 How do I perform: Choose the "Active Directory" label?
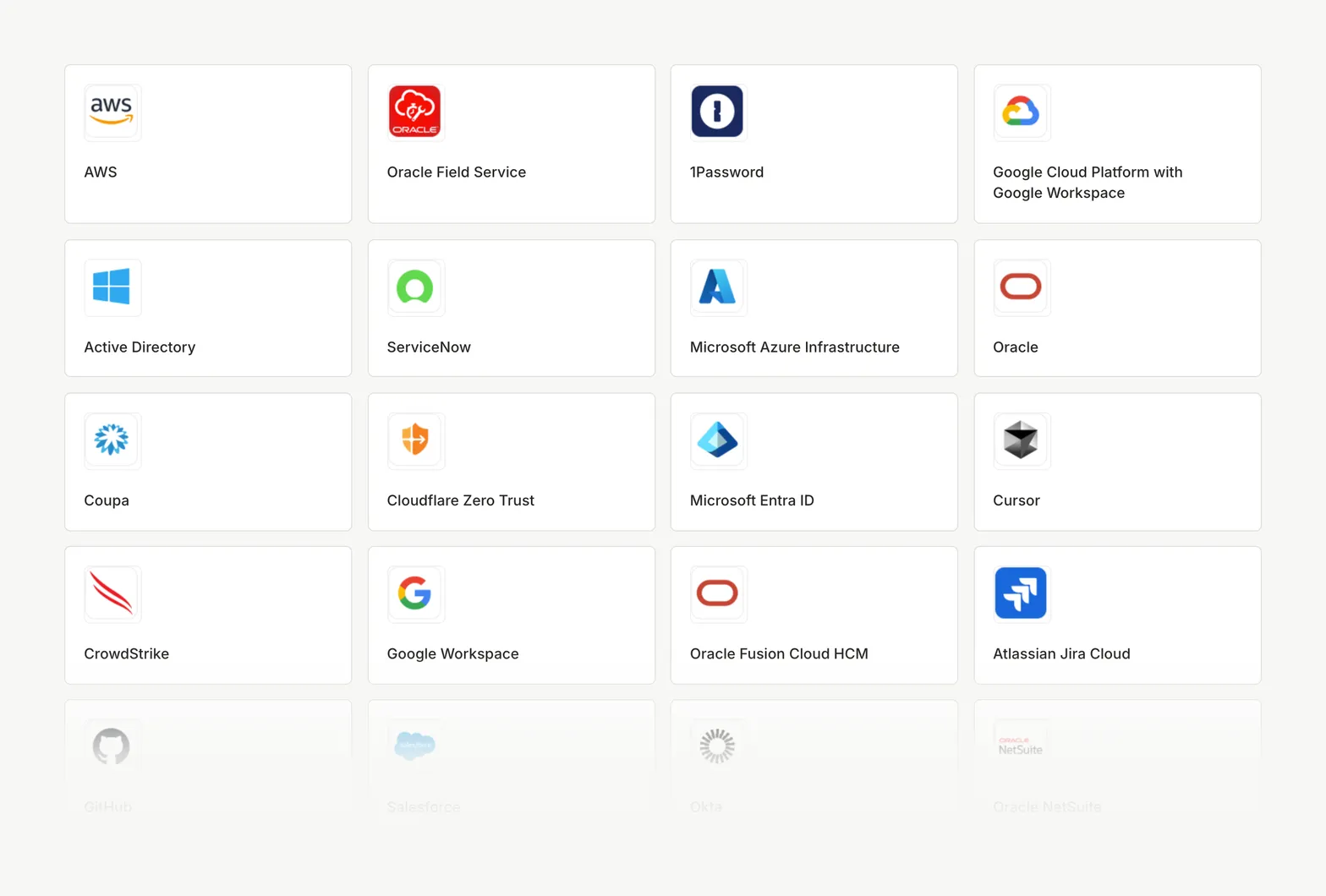pyautogui.click(x=140, y=347)
